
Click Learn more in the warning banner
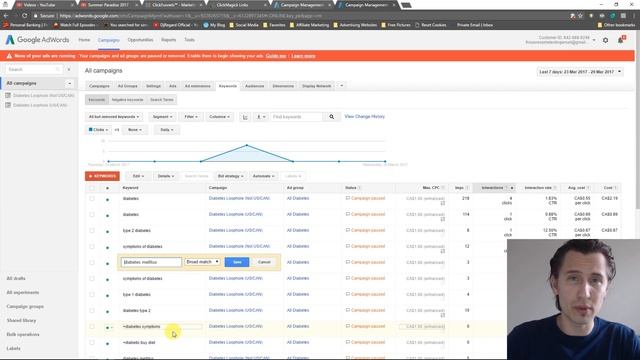tap(303, 56)
